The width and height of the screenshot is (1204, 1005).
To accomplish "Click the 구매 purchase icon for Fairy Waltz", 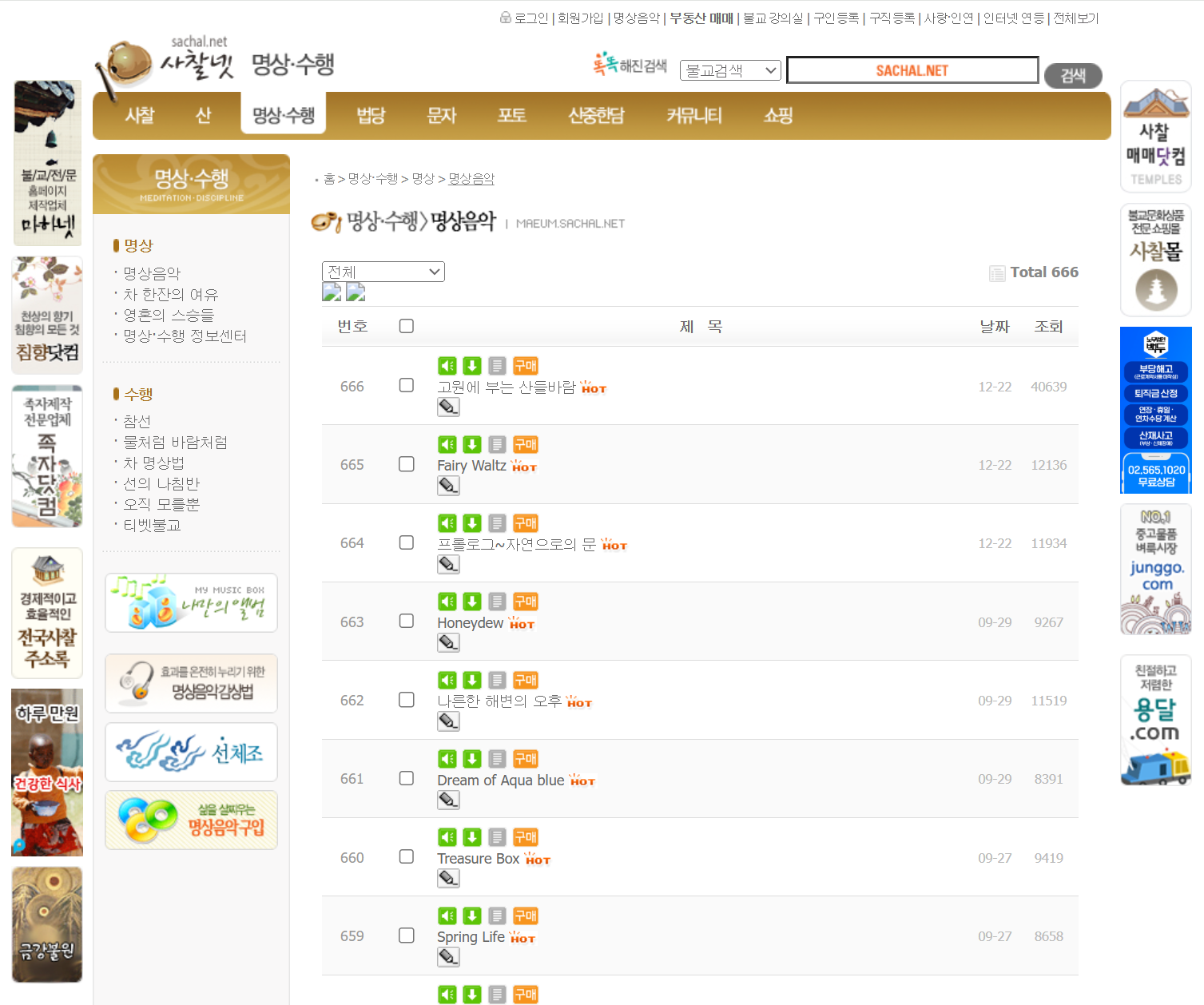I will click(526, 444).
